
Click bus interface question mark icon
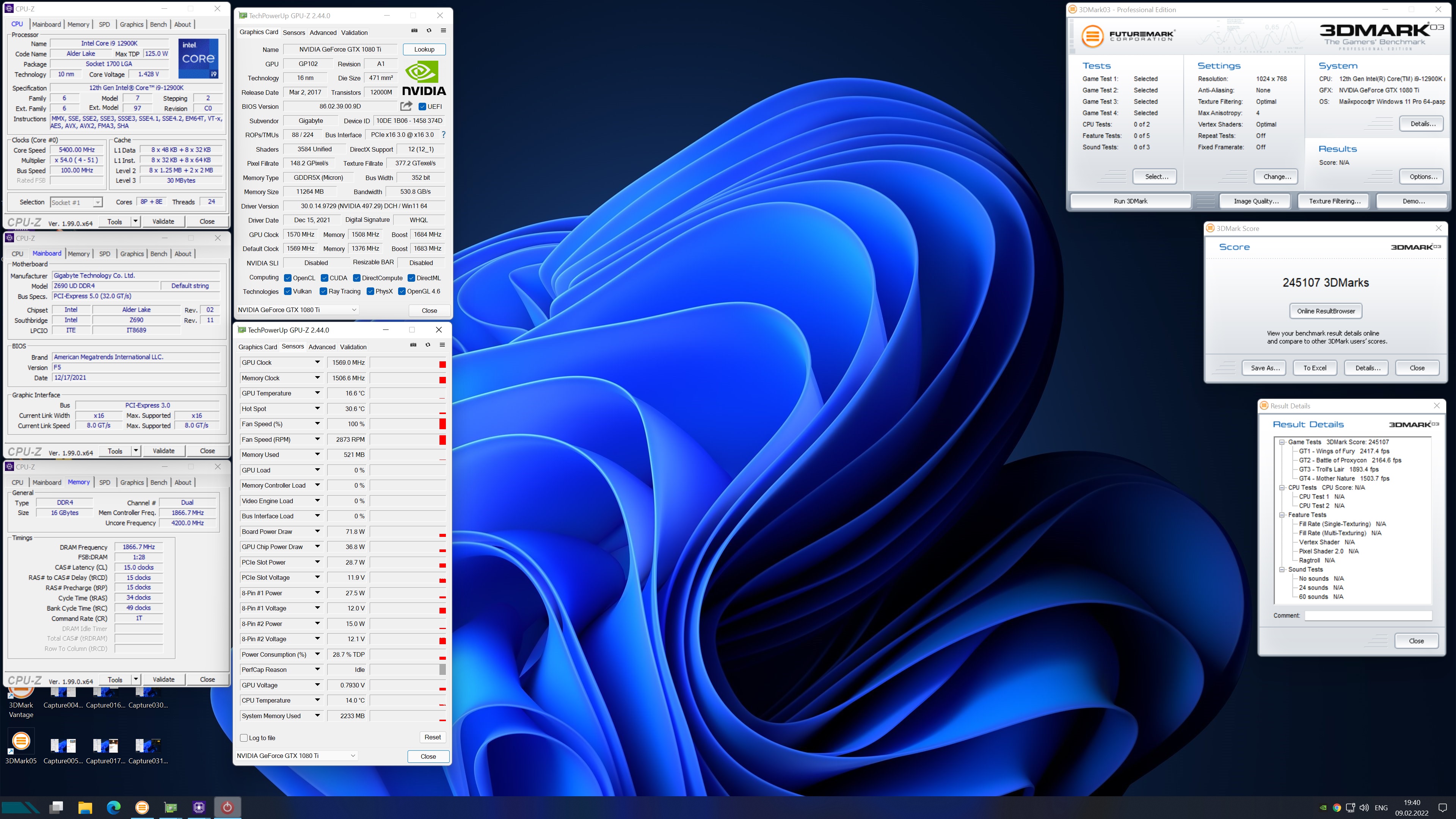[444, 135]
